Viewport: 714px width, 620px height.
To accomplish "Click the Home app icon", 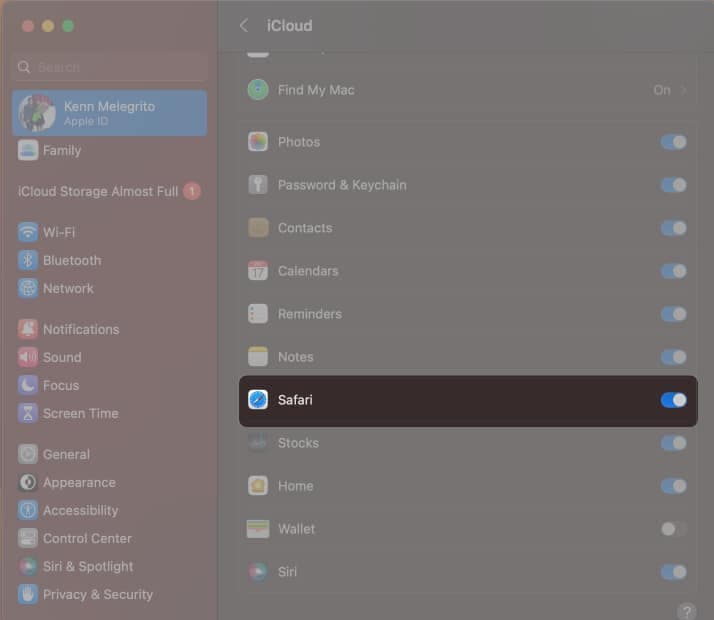I will (258, 486).
